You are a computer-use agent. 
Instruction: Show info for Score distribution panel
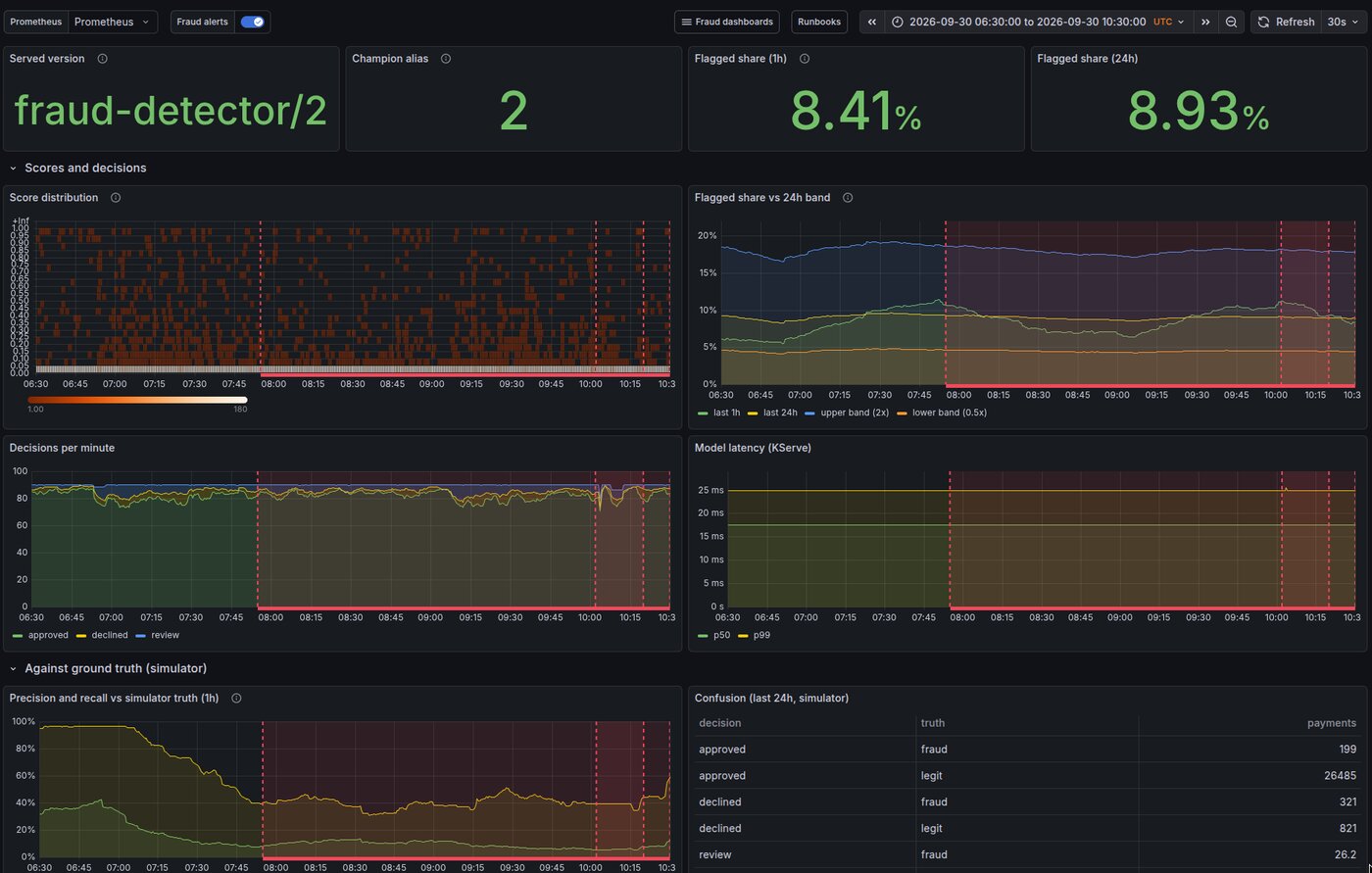click(116, 198)
